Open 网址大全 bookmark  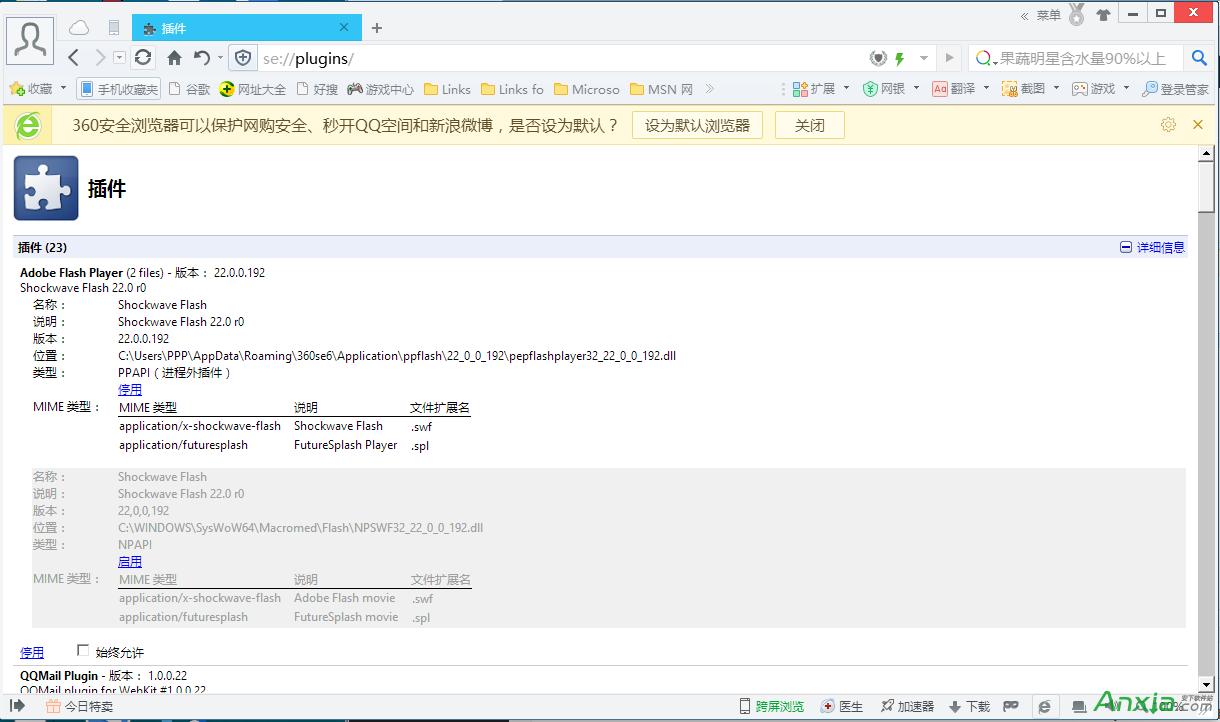point(252,89)
